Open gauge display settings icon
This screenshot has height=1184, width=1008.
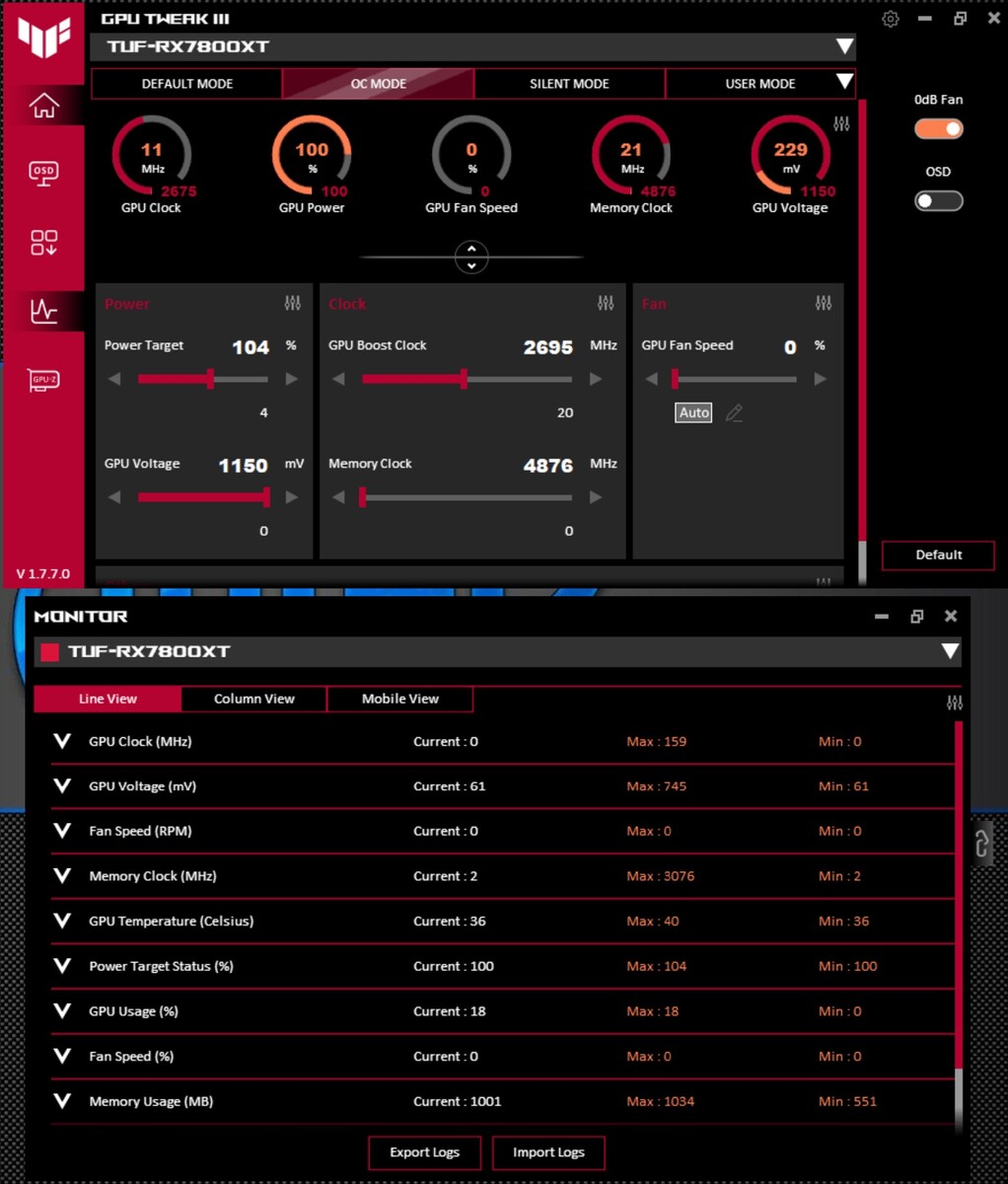point(841,123)
